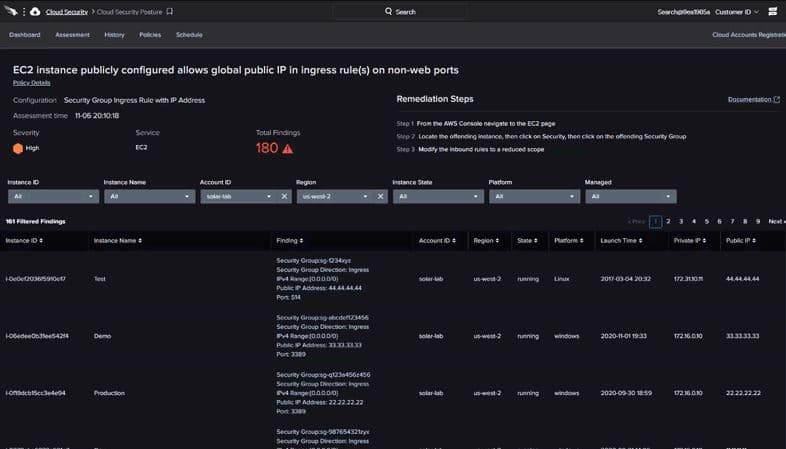Clear the Account ID filter
The width and height of the screenshot is (786, 449).
point(284,196)
